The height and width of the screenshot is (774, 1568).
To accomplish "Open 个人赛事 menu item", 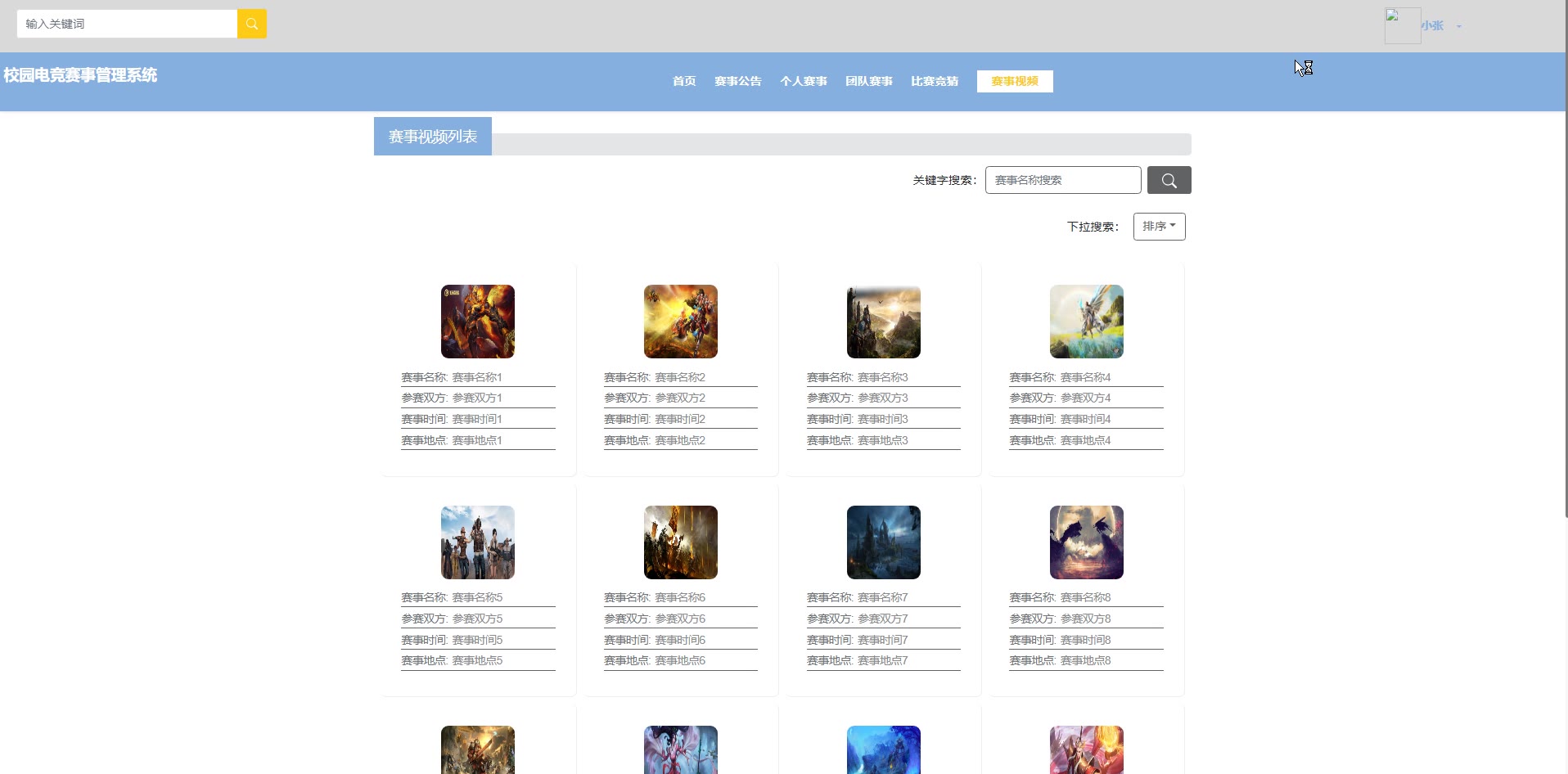I will pyautogui.click(x=803, y=81).
